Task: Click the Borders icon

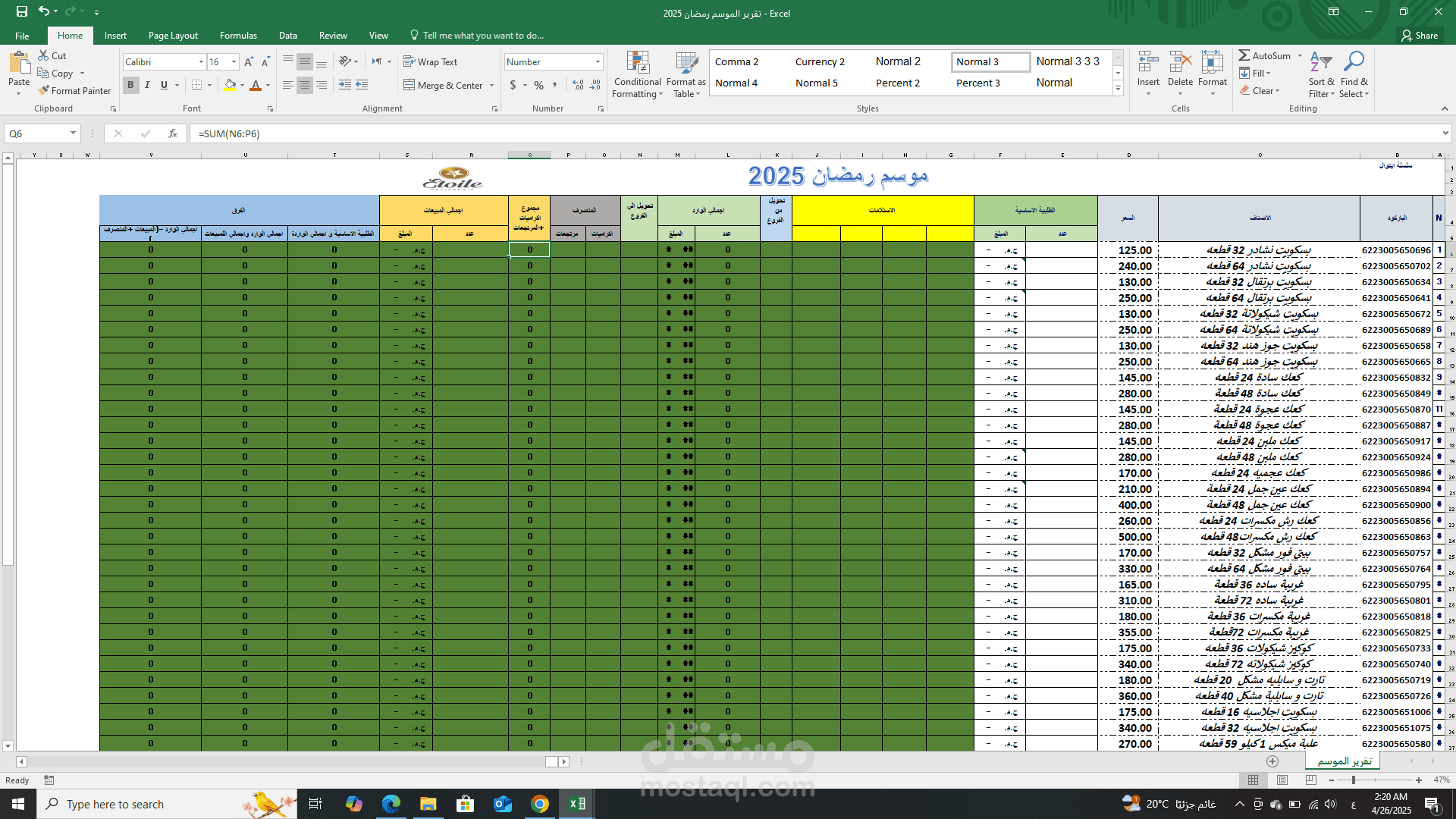Action: click(196, 85)
